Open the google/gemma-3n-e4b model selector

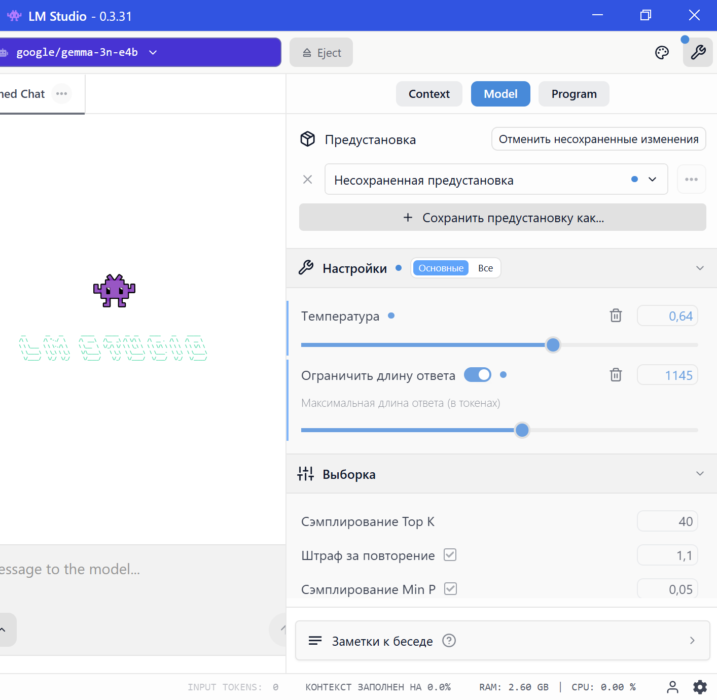140,53
